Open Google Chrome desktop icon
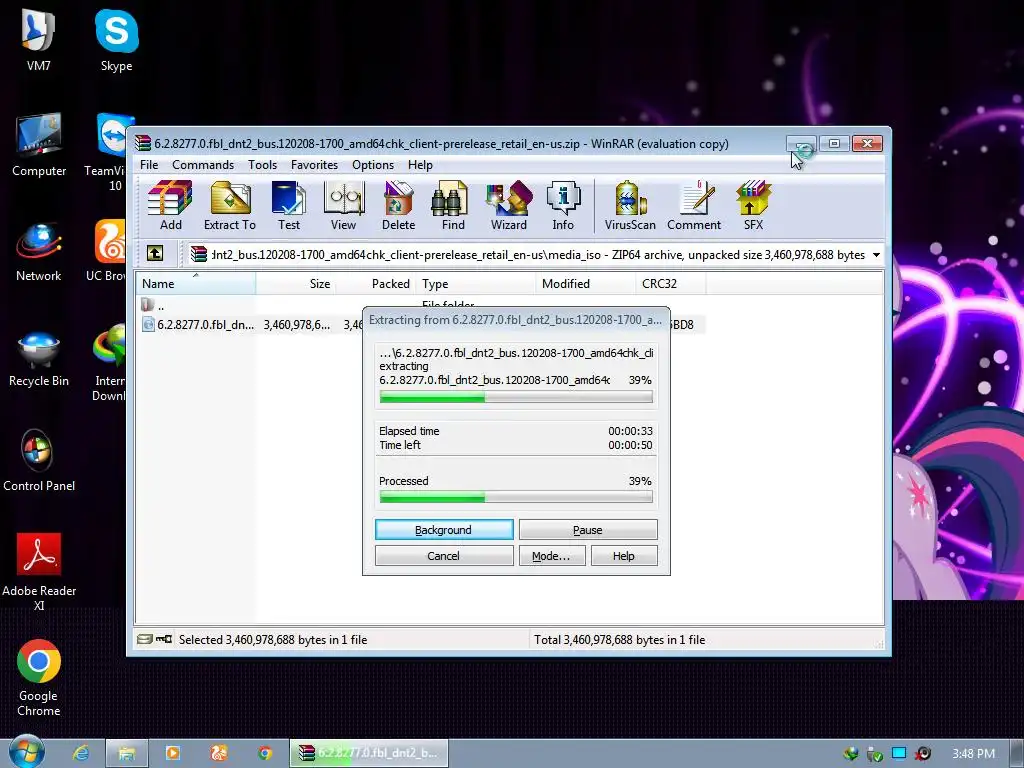Image resolution: width=1024 pixels, height=768 pixels. pos(39,678)
